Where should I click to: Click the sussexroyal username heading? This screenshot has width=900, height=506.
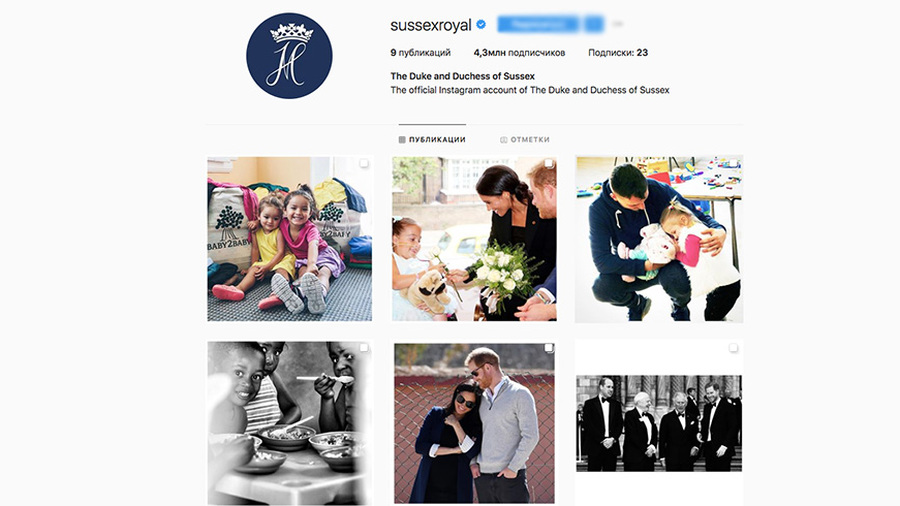pyautogui.click(x=430, y=25)
